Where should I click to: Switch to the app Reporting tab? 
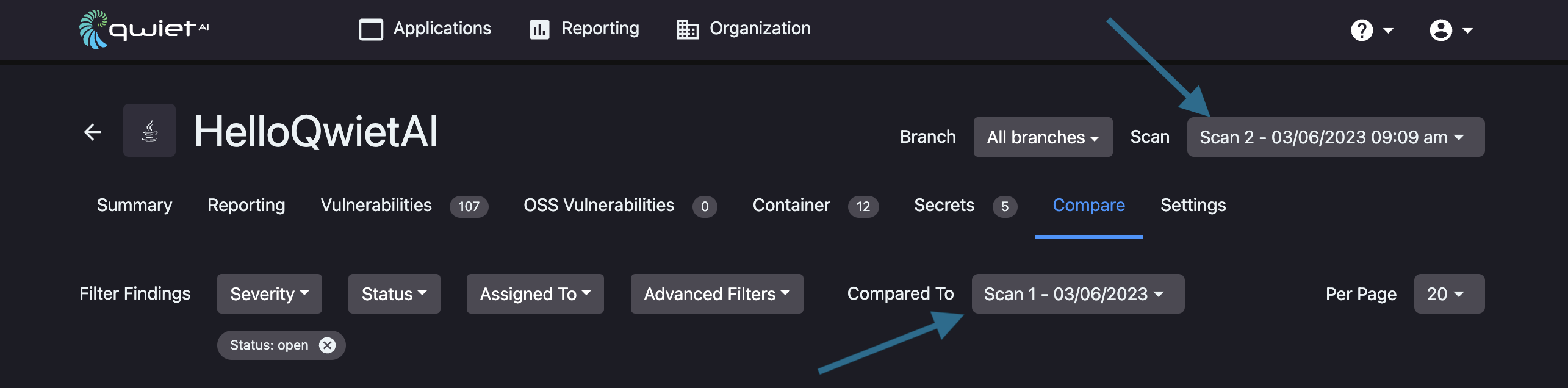tap(246, 205)
